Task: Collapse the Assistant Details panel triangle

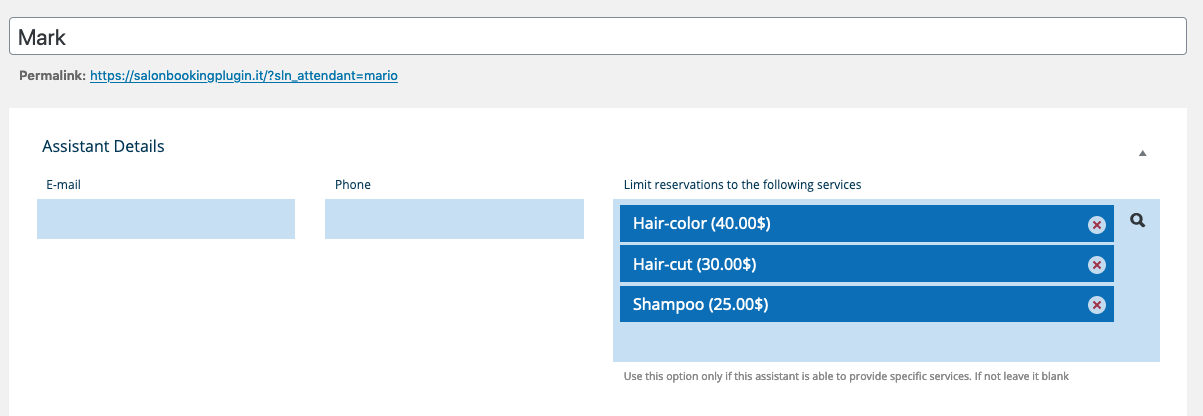Action: (1142, 153)
